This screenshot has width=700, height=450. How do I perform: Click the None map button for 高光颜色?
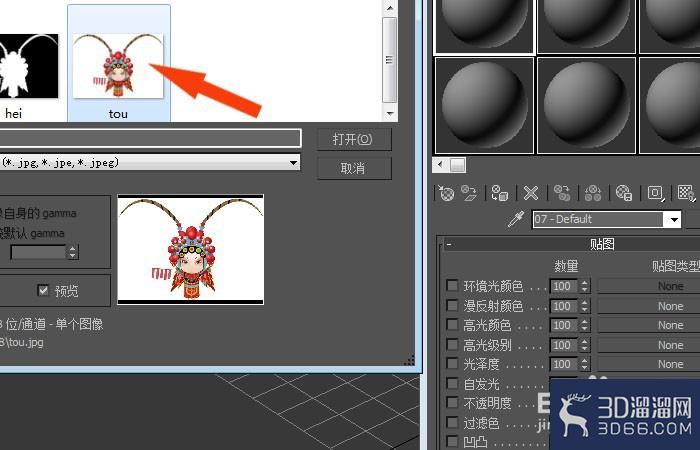pos(649,325)
